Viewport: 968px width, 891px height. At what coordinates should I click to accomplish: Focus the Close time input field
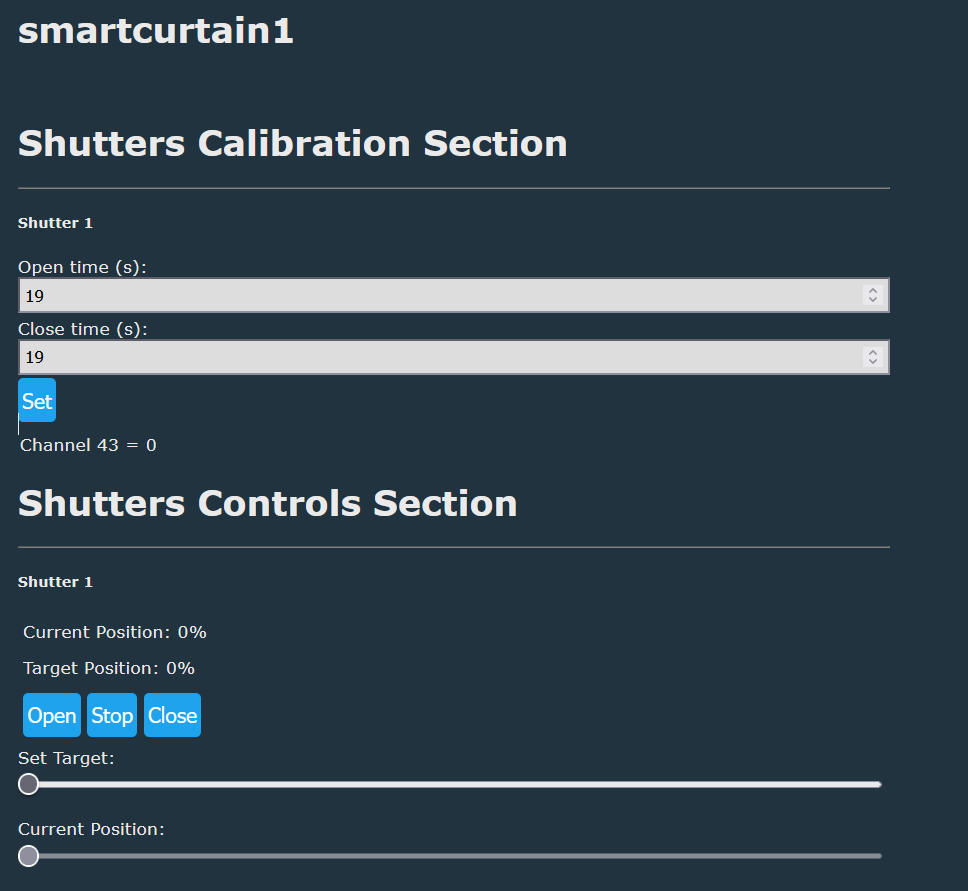click(x=440, y=357)
